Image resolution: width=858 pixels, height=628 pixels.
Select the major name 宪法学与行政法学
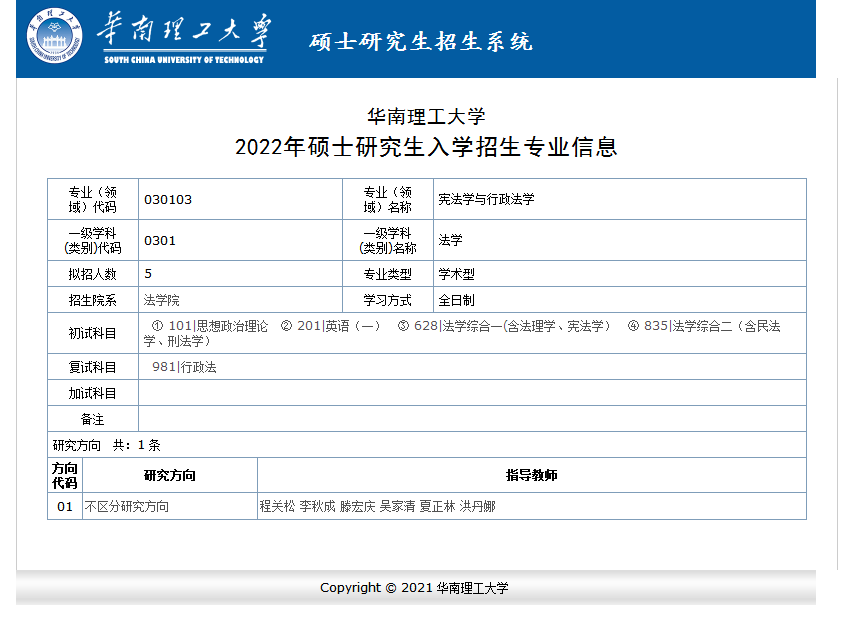[x=486, y=200]
